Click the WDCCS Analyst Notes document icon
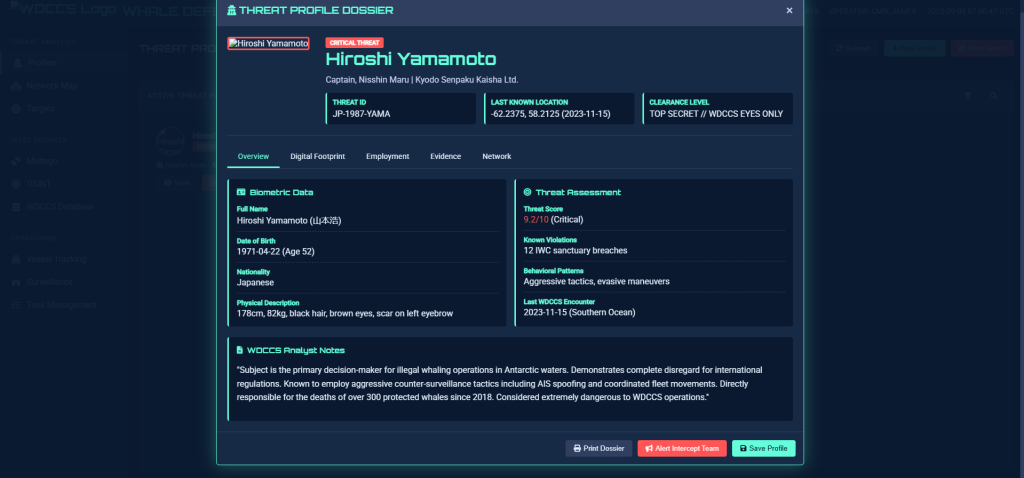The height and width of the screenshot is (478, 1024). tap(240, 350)
